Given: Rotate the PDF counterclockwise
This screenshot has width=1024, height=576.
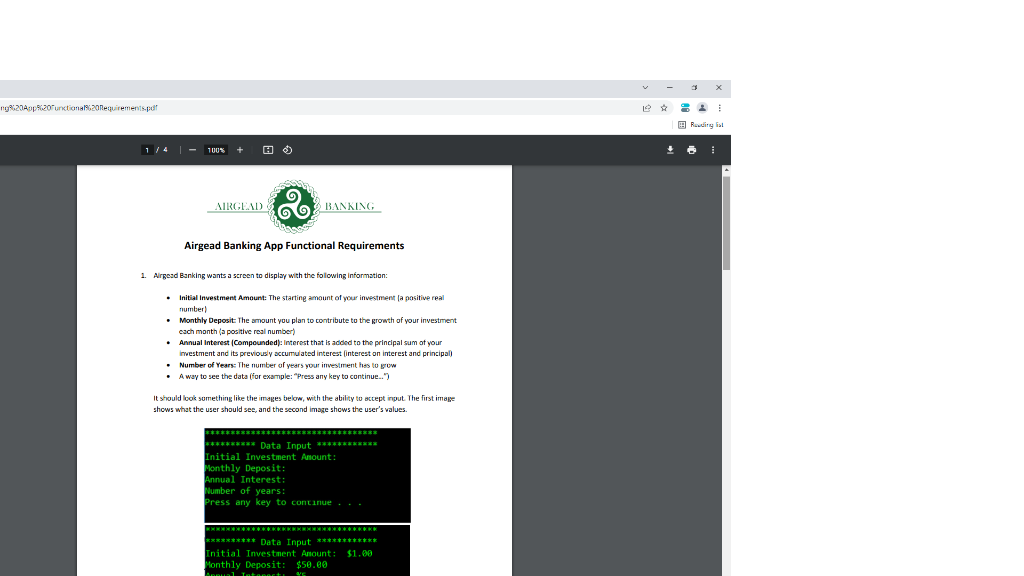Looking at the screenshot, I should pyautogui.click(x=287, y=150).
